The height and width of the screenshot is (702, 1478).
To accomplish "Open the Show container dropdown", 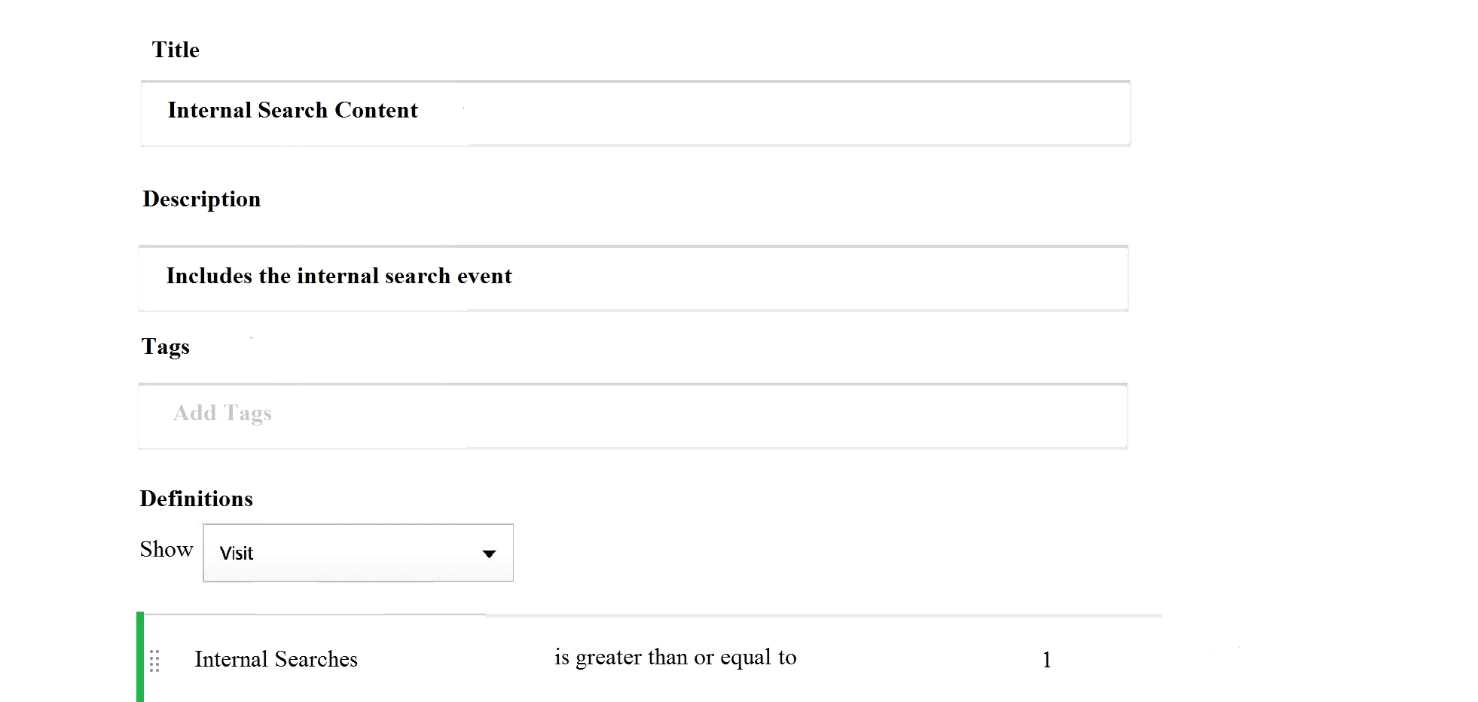I will (x=357, y=553).
